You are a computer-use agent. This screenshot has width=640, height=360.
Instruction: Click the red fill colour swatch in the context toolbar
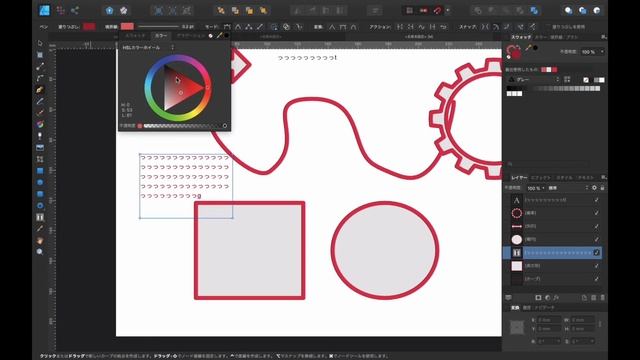point(89,27)
